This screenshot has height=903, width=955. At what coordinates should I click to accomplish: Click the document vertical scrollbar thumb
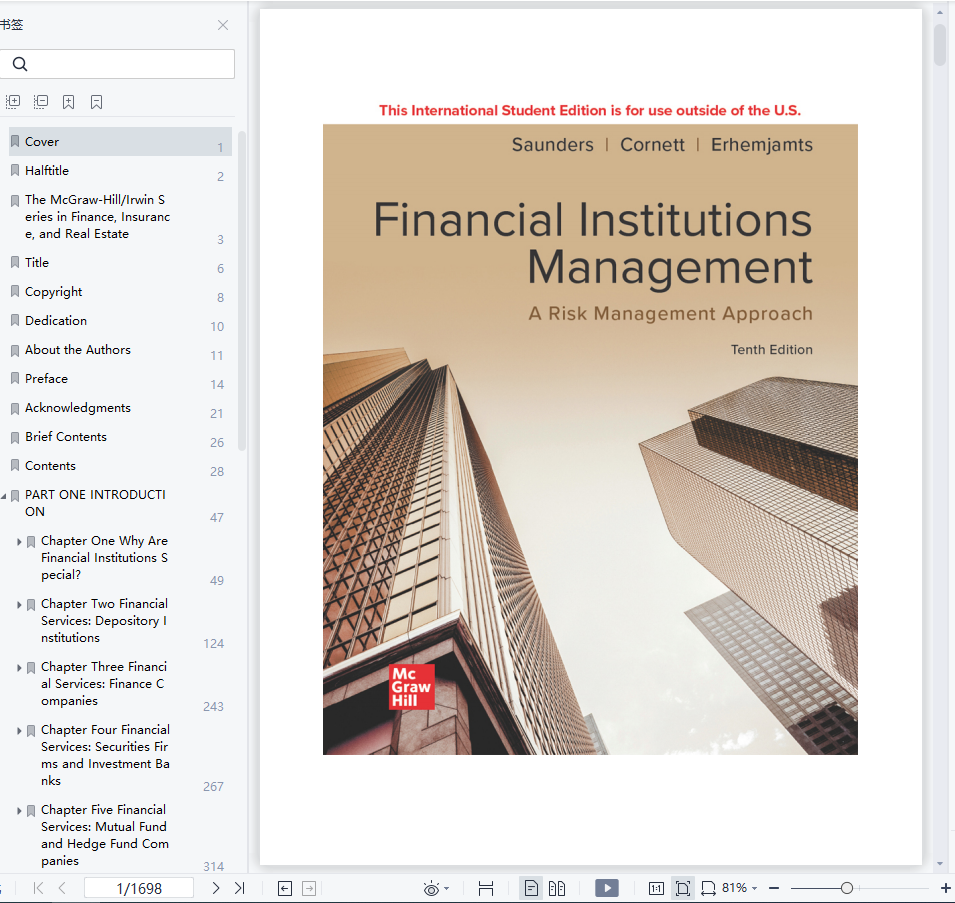940,44
